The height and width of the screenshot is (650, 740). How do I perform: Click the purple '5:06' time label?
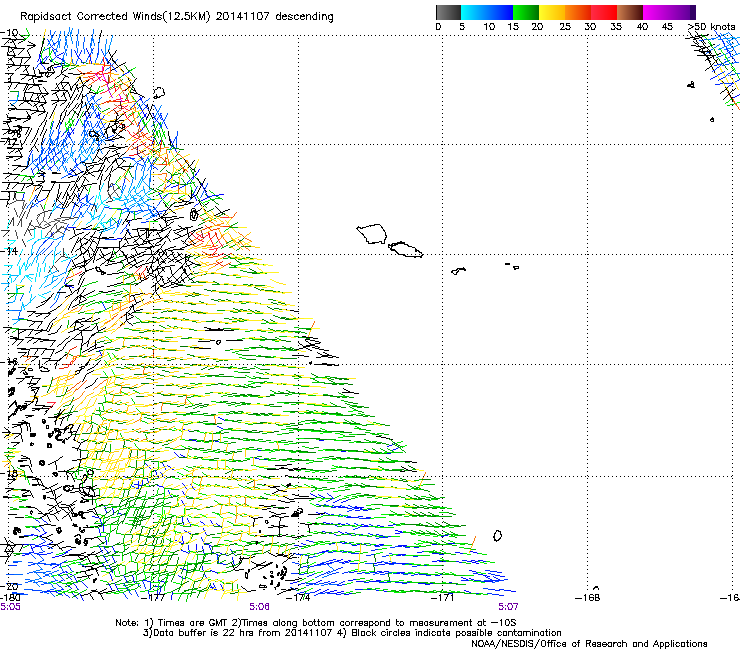260,607
